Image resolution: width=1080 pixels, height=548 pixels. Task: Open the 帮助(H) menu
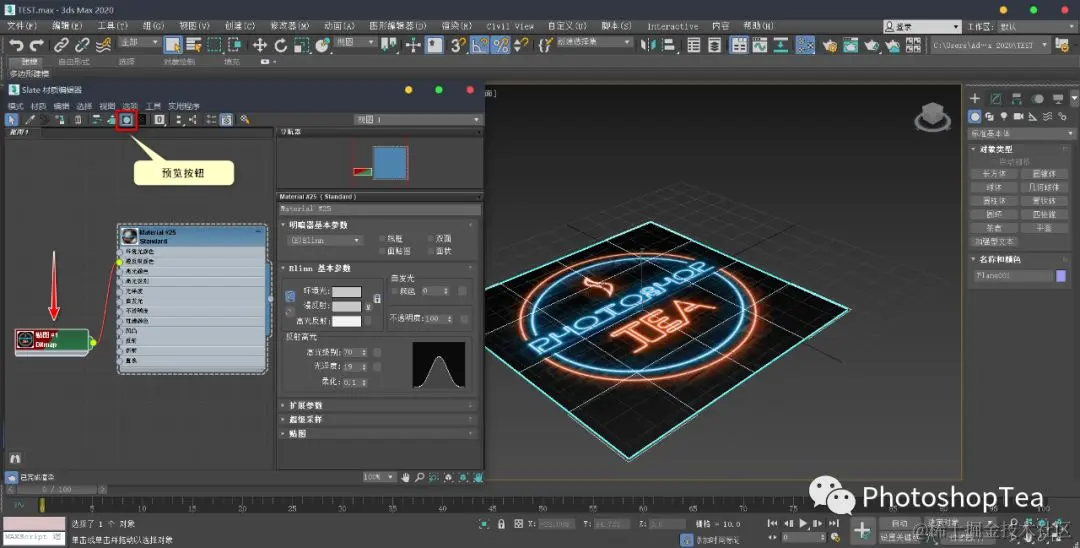pyautogui.click(x=758, y=26)
